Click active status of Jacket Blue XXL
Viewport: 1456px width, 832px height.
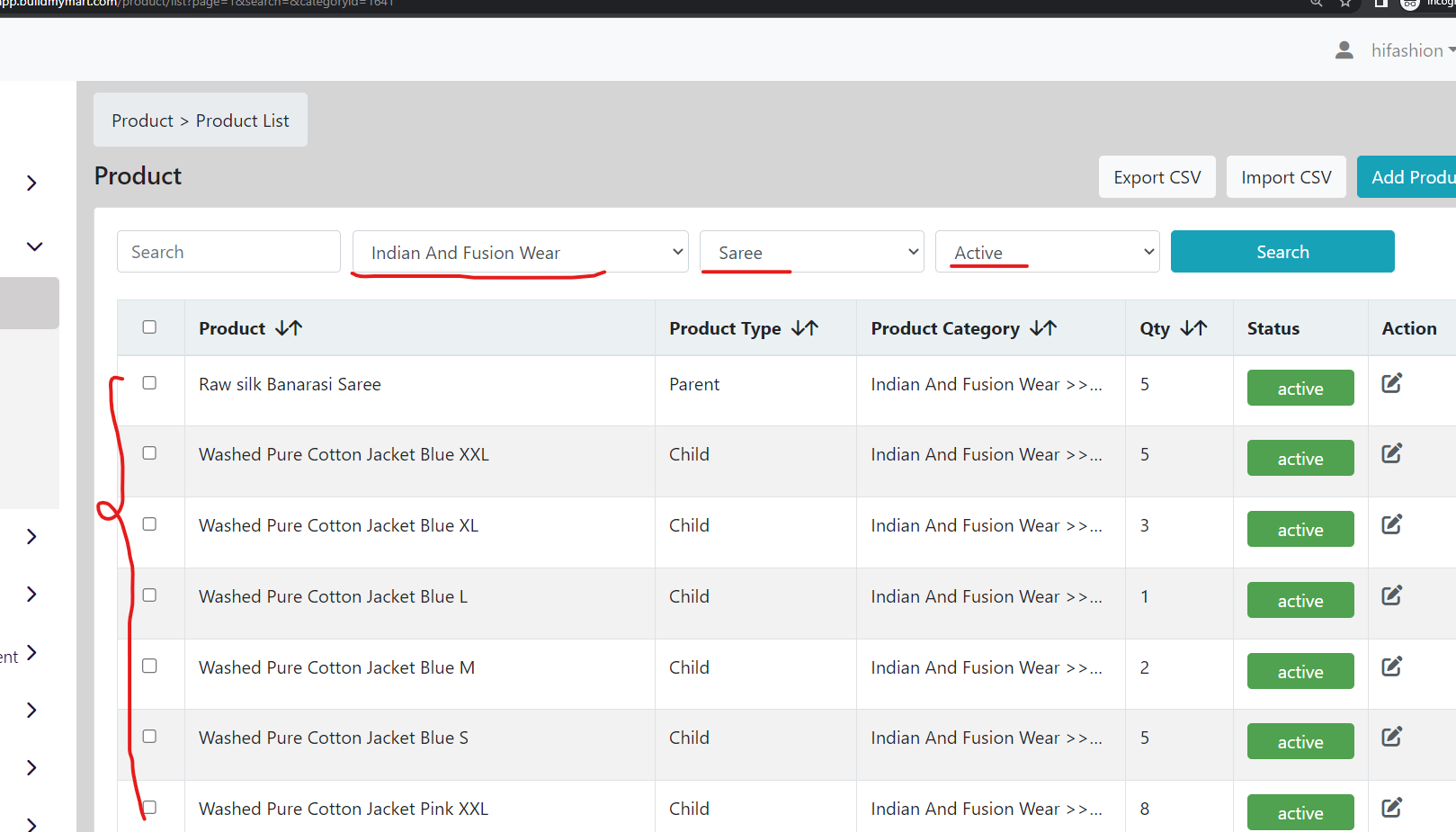coord(1300,459)
